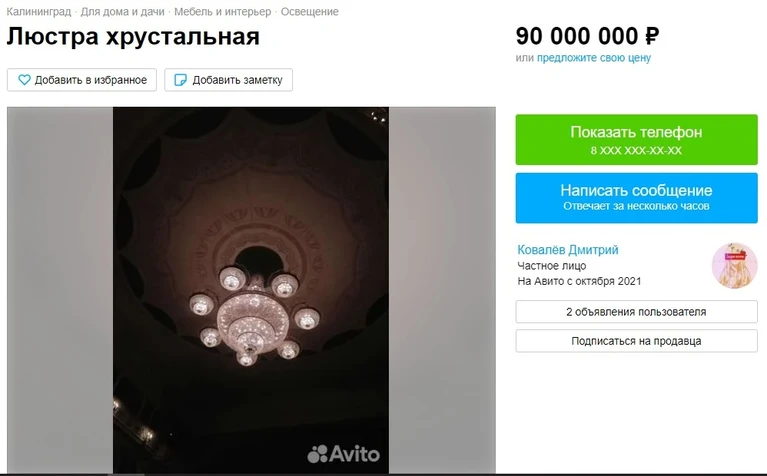Open предложите свою цену link
The image size is (767, 476).
tap(594, 58)
